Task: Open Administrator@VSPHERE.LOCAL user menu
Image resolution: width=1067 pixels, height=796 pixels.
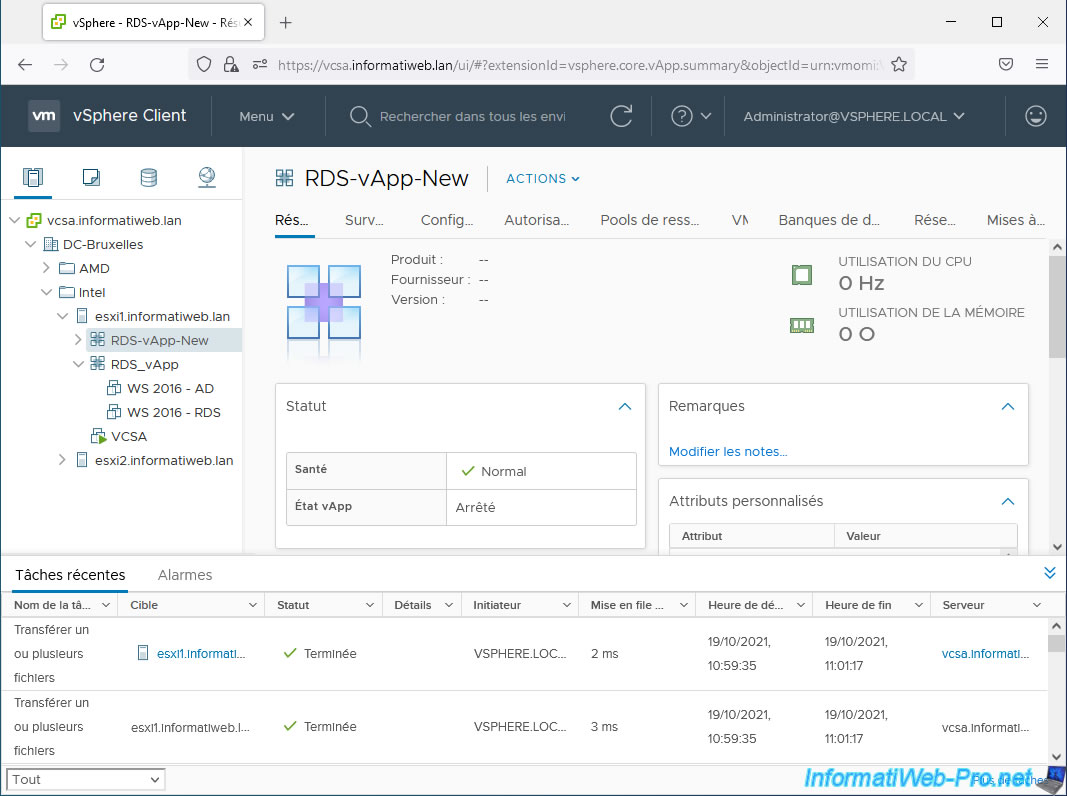Action: pos(854,116)
